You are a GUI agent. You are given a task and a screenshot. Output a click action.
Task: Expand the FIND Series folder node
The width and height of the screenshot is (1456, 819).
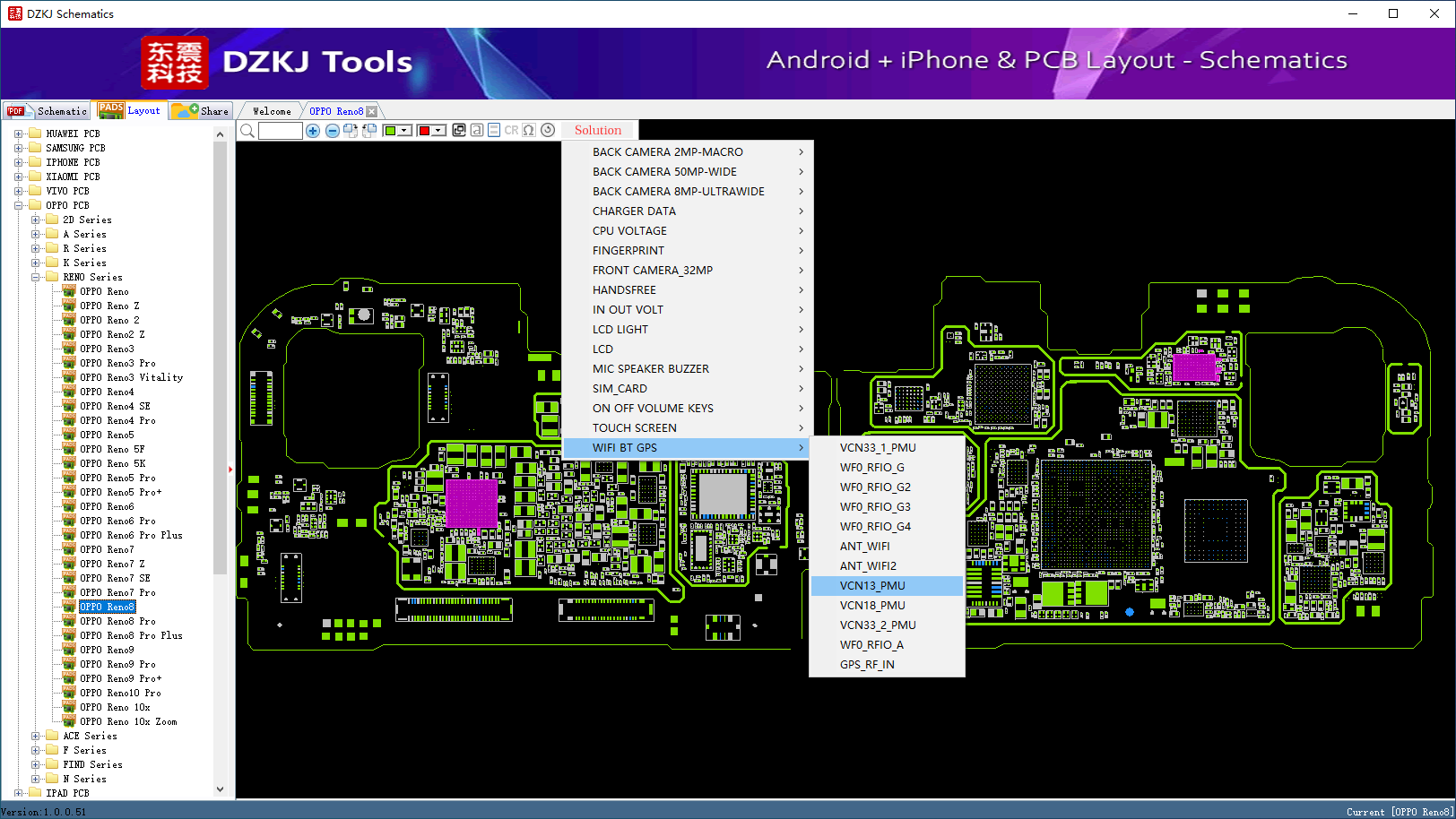tap(35, 764)
